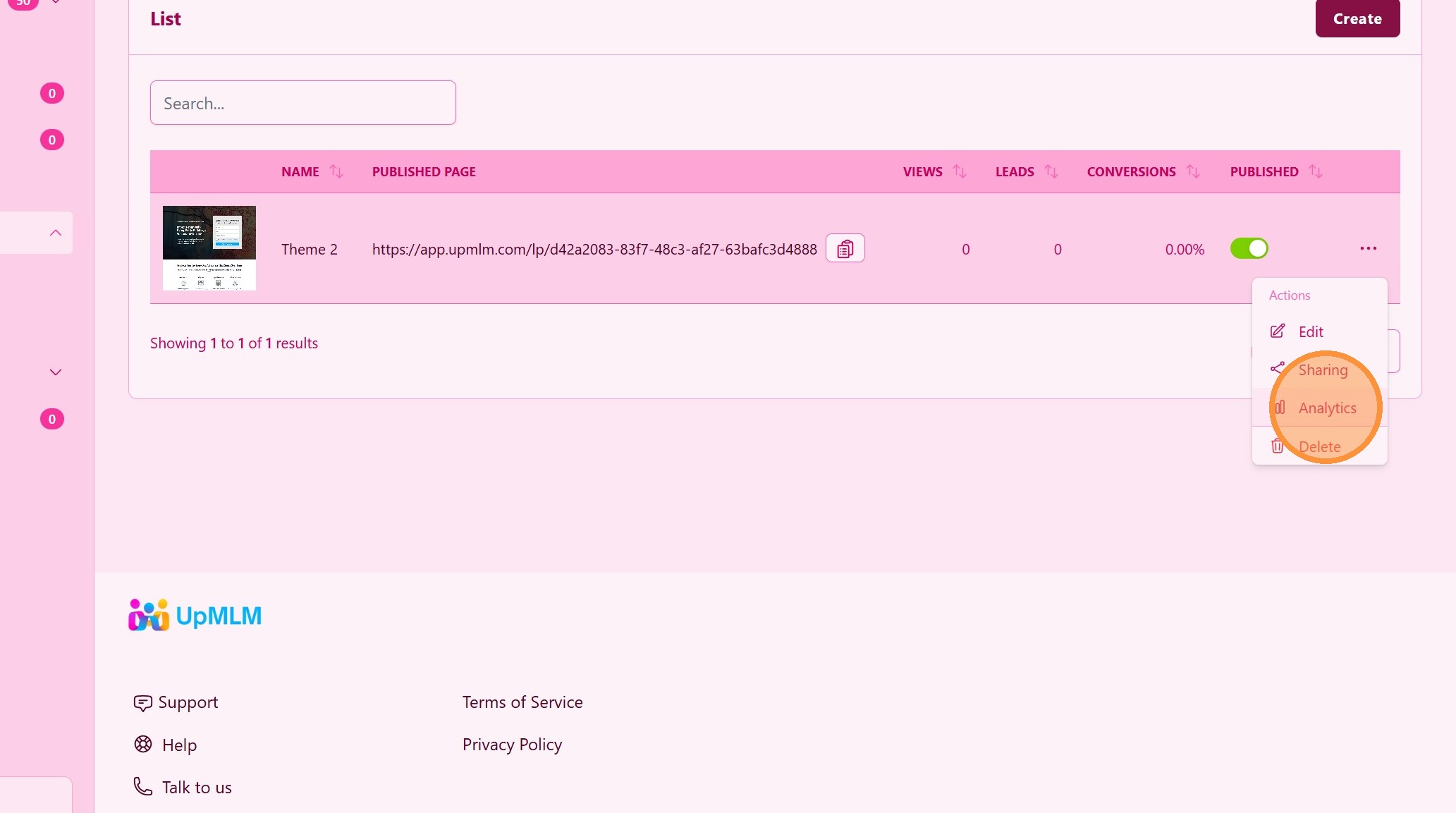This screenshot has width=1456, height=813.
Task: Click the three-dot actions icon for Theme 2
Action: (1368, 248)
